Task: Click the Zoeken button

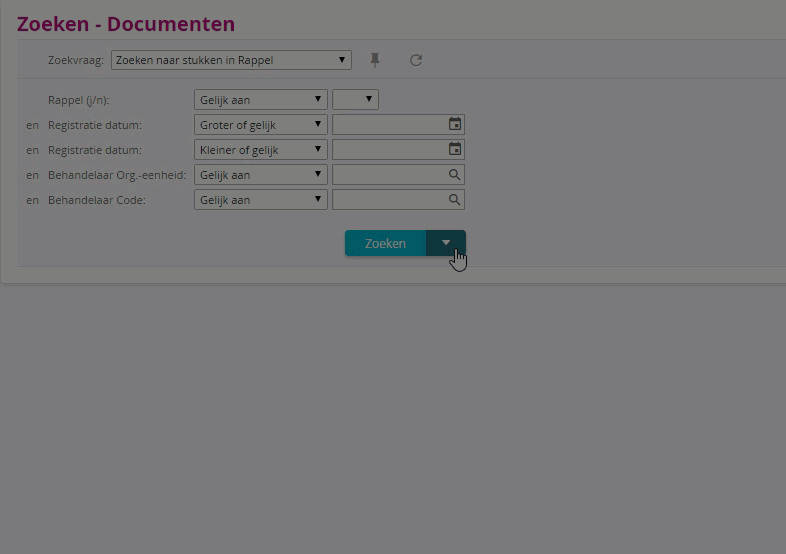Action: [385, 243]
